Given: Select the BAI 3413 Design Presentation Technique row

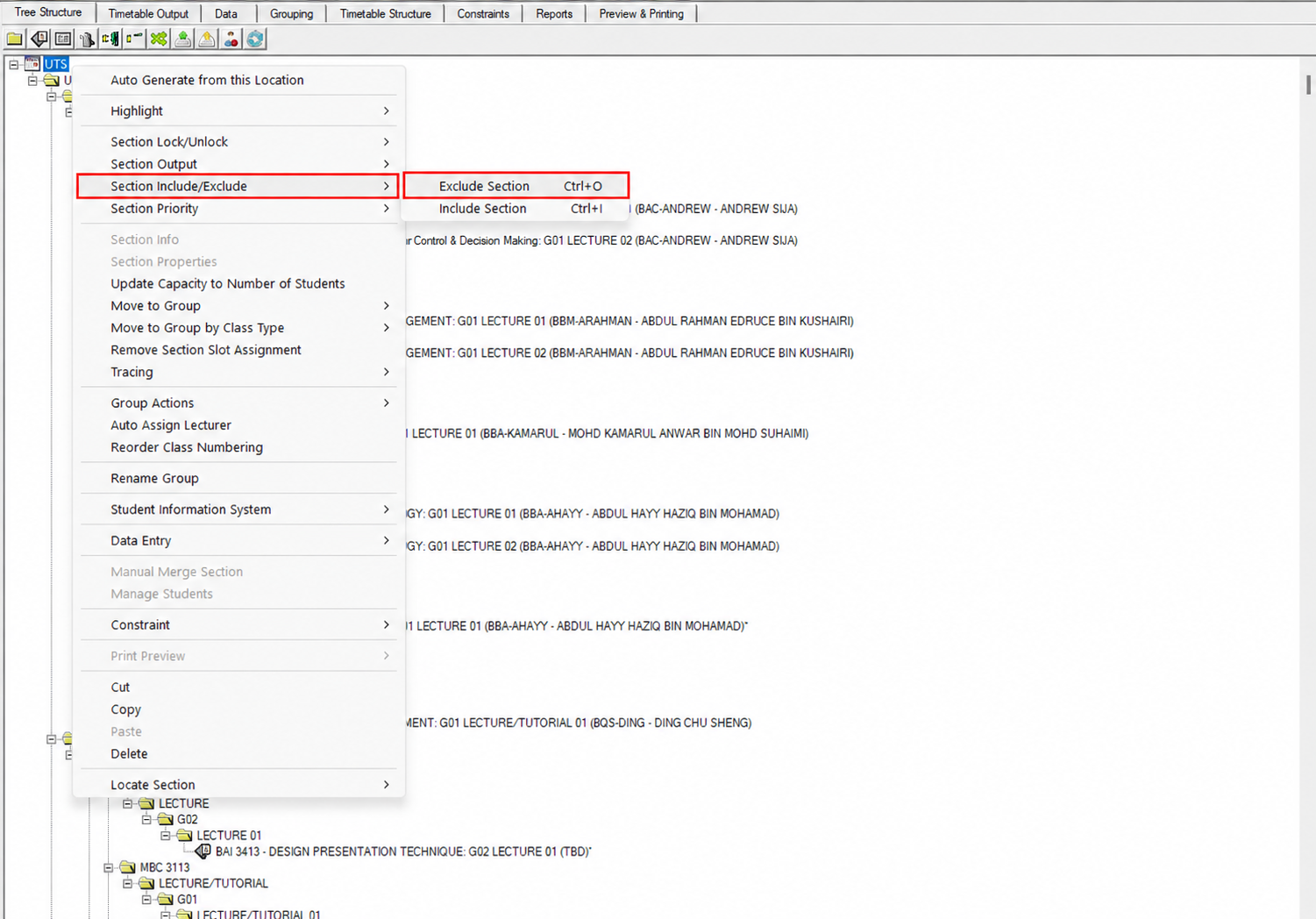Looking at the screenshot, I should point(403,851).
